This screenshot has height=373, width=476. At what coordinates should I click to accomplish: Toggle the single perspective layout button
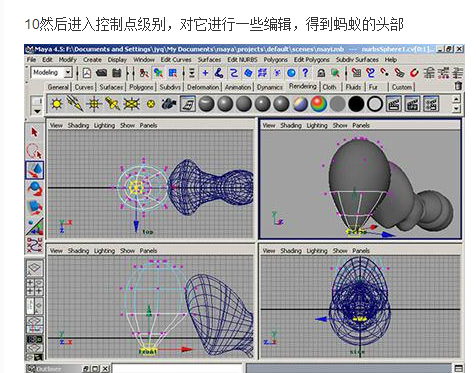(34, 268)
